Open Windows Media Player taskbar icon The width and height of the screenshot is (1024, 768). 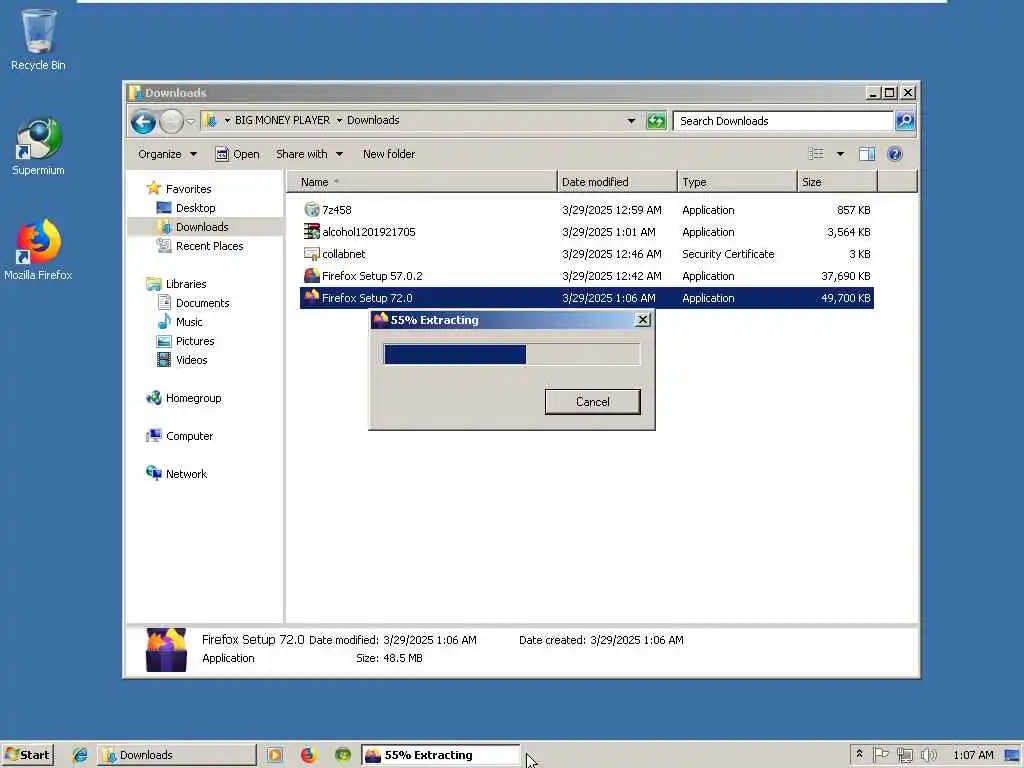(x=274, y=755)
